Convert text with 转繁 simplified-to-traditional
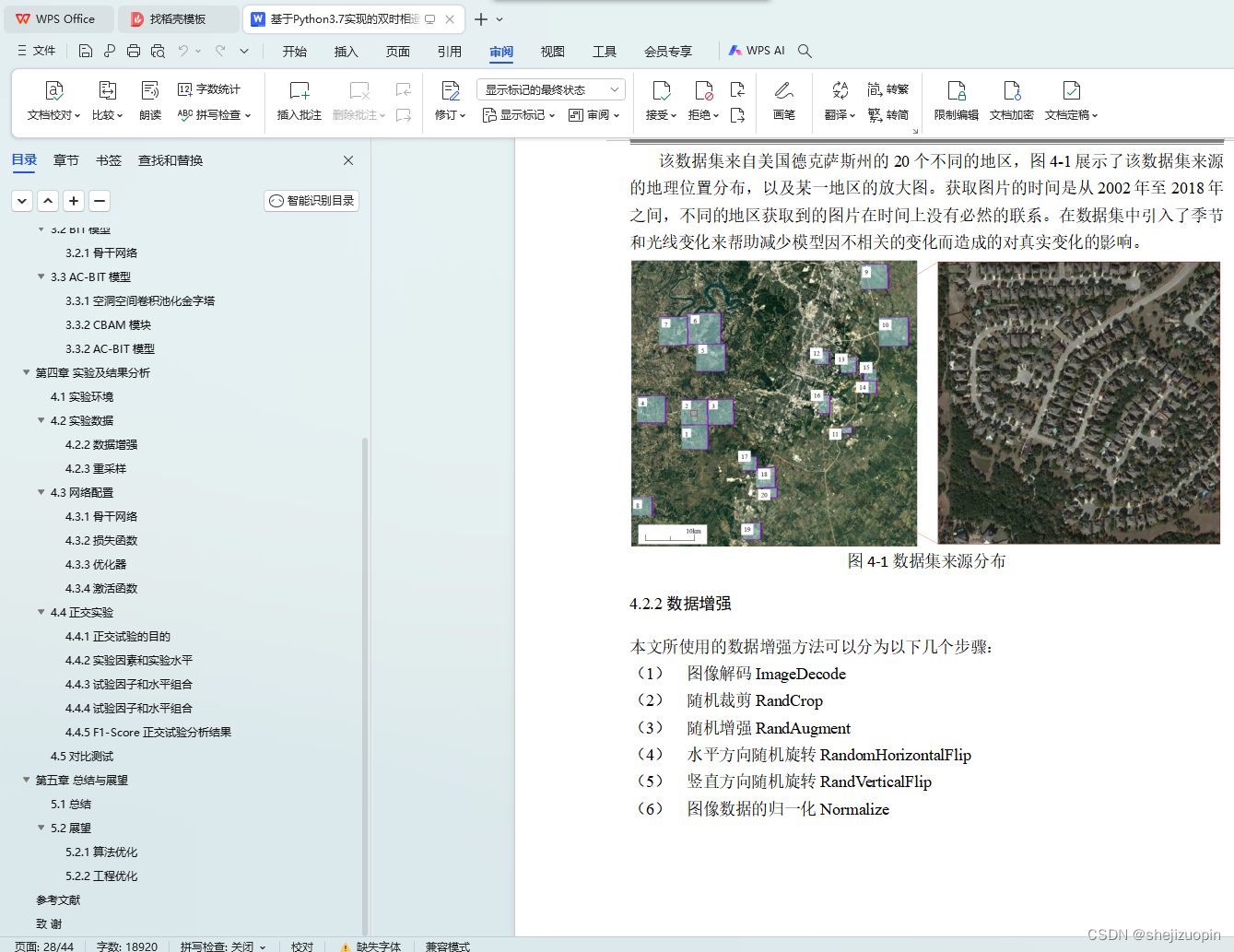The image size is (1234, 952). [887, 88]
